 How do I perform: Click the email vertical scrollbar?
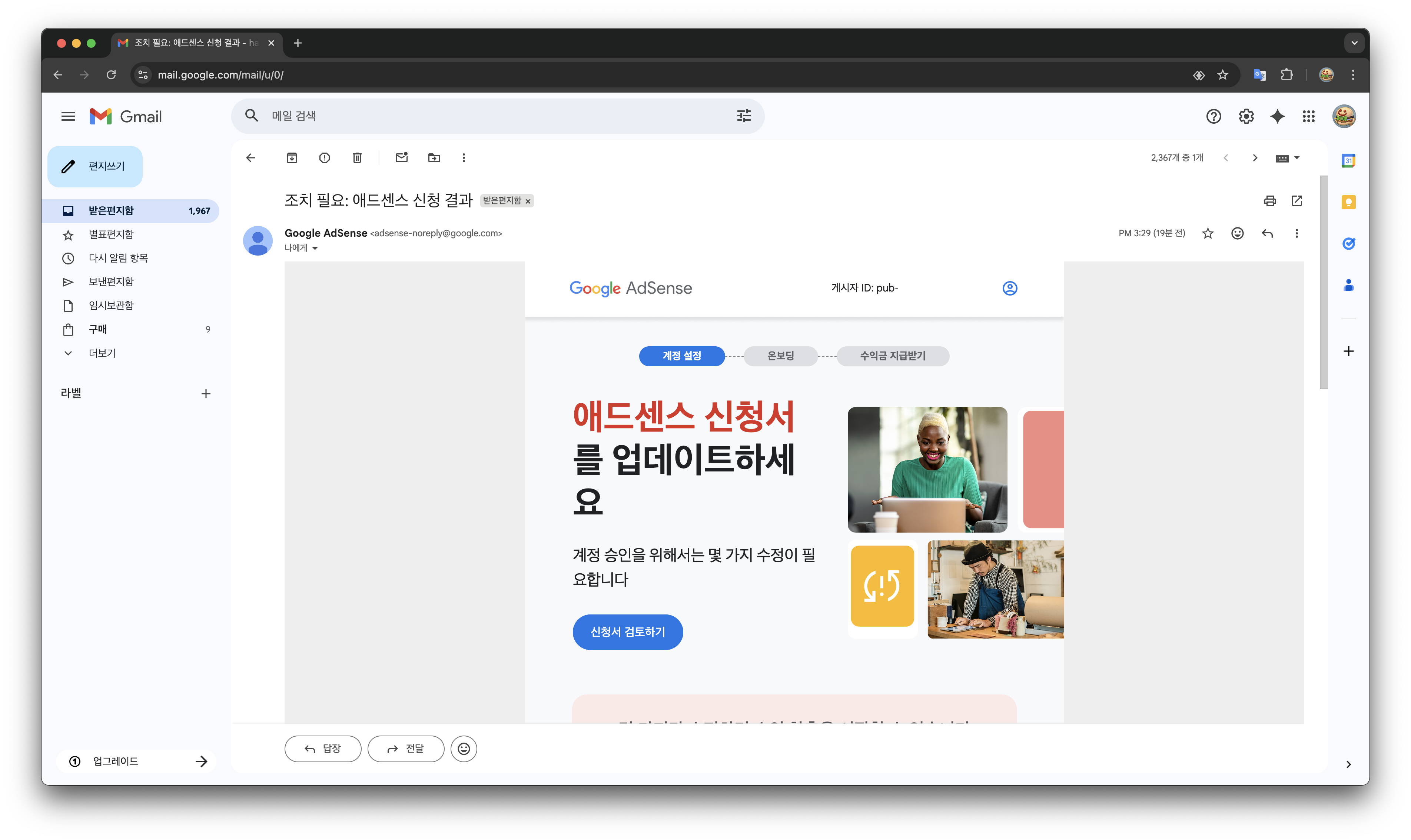pyautogui.click(x=1323, y=282)
